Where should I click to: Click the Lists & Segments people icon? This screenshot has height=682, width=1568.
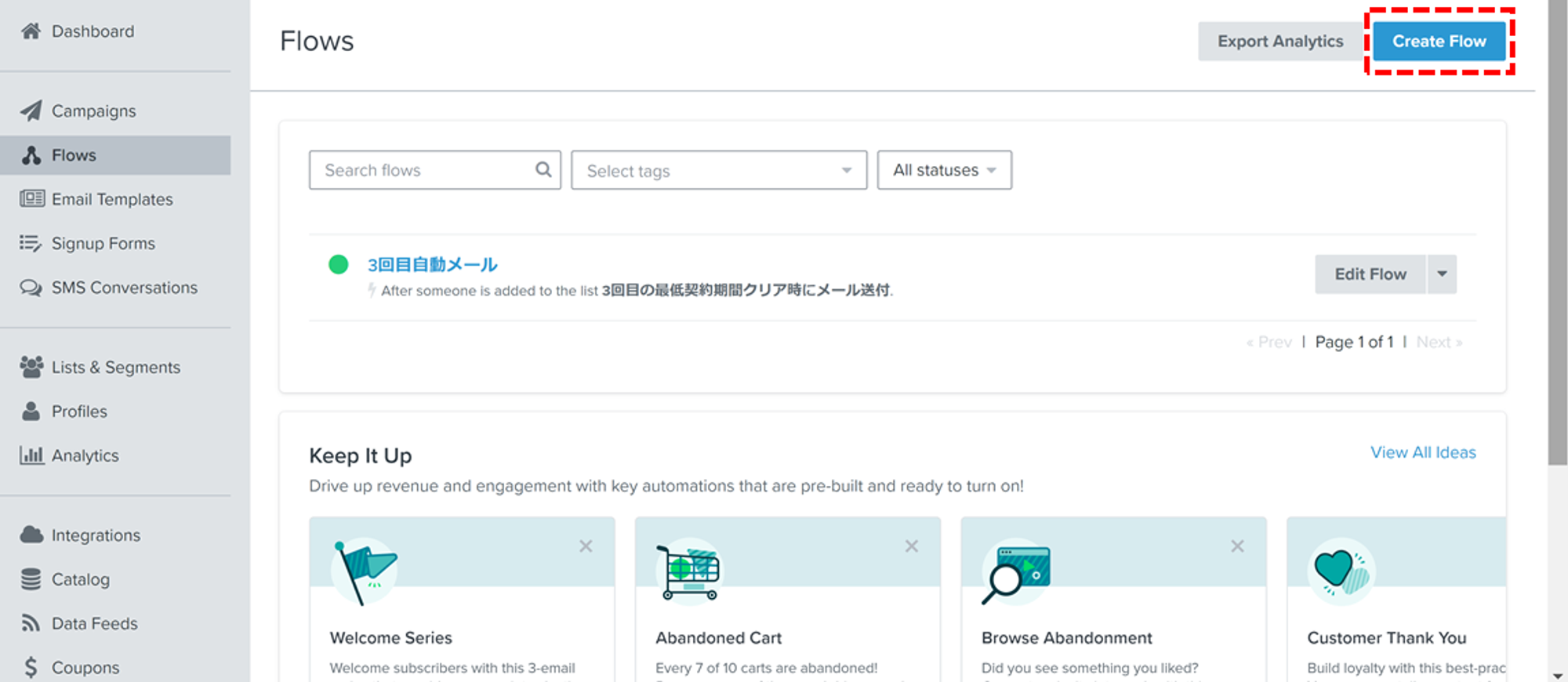pyautogui.click(x=31, y=367)
